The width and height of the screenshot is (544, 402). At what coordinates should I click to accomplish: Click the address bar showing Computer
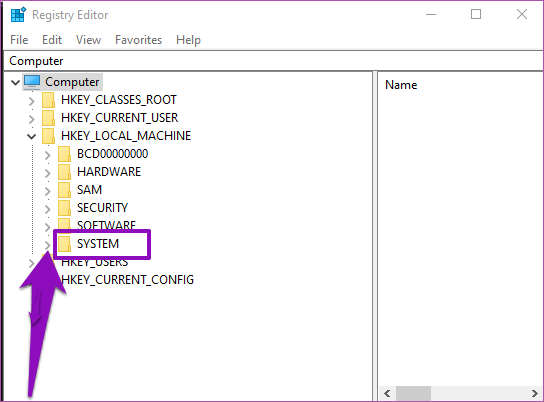click(x=273, y=61)
